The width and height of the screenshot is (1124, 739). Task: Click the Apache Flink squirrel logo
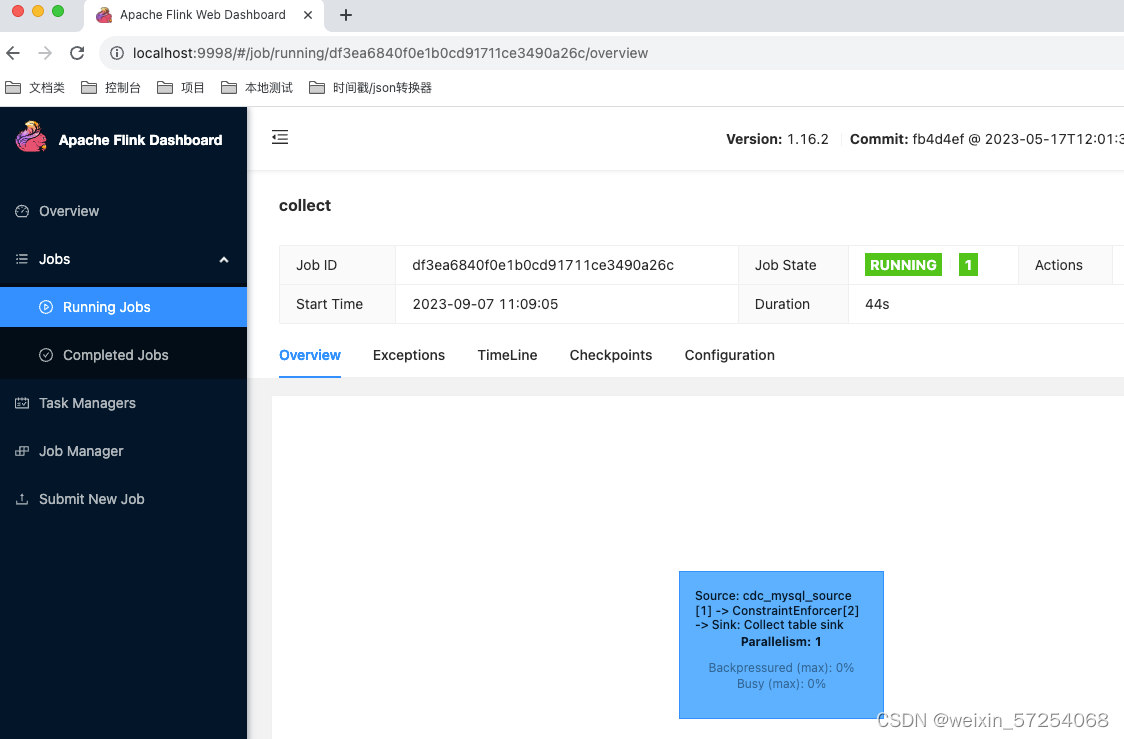point(32,139)
